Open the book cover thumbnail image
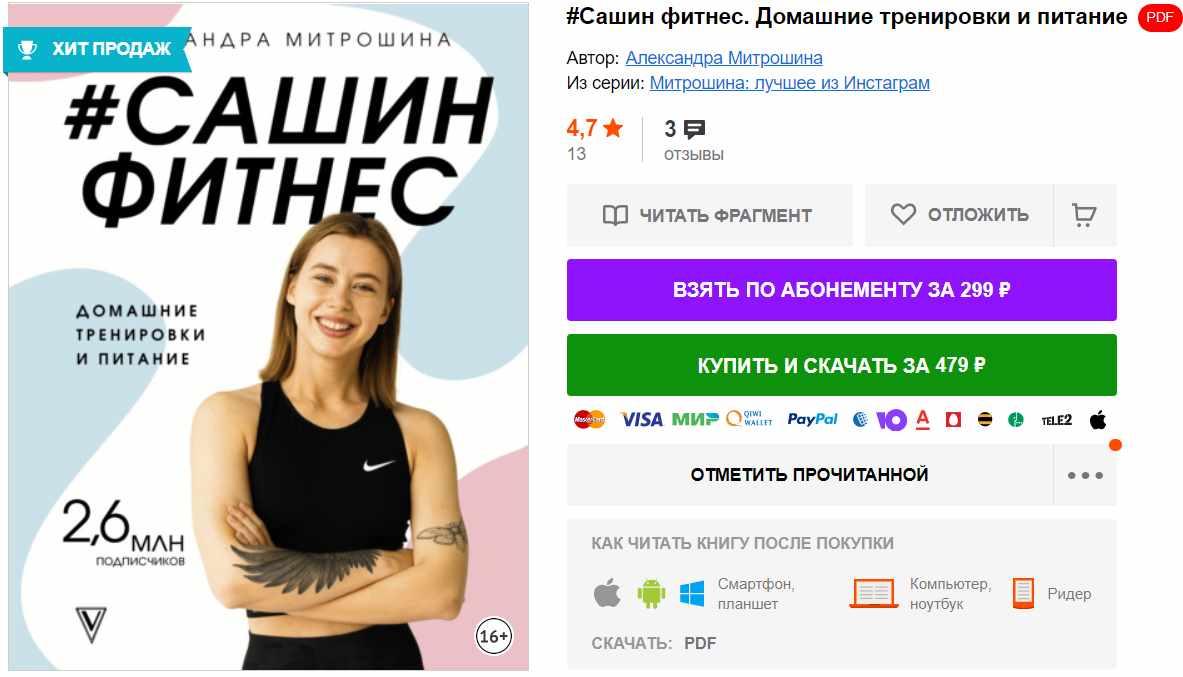Viewport: 1183px width, 677px height. tap(269, 337)
